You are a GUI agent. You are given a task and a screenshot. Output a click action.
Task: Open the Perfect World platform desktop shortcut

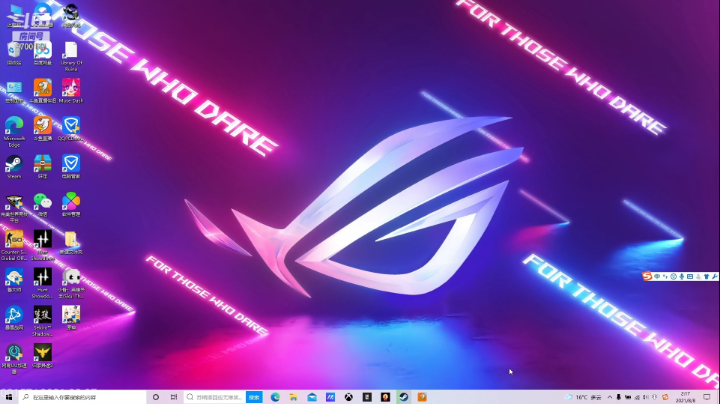click(x=14, y=208)
